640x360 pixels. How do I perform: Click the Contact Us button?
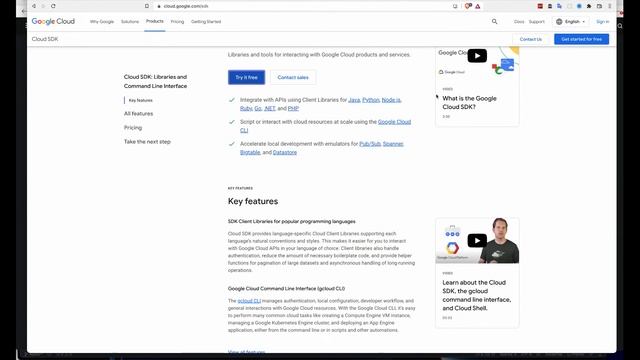tap(531, 39)
